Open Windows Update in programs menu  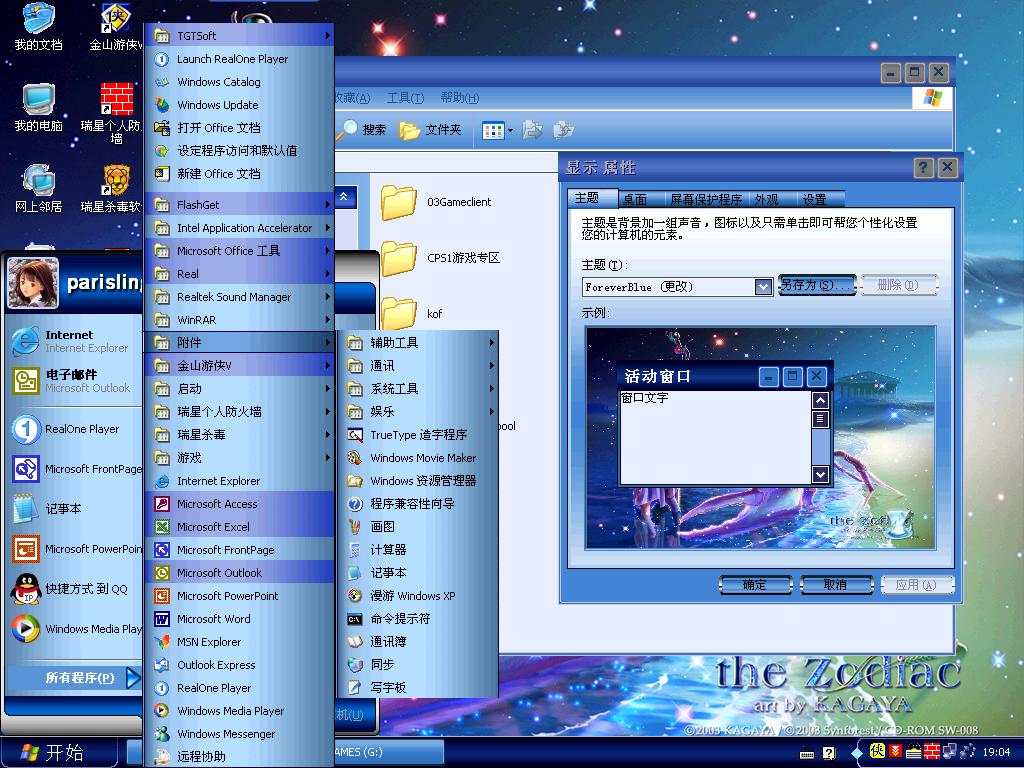(x=239, y=104)
